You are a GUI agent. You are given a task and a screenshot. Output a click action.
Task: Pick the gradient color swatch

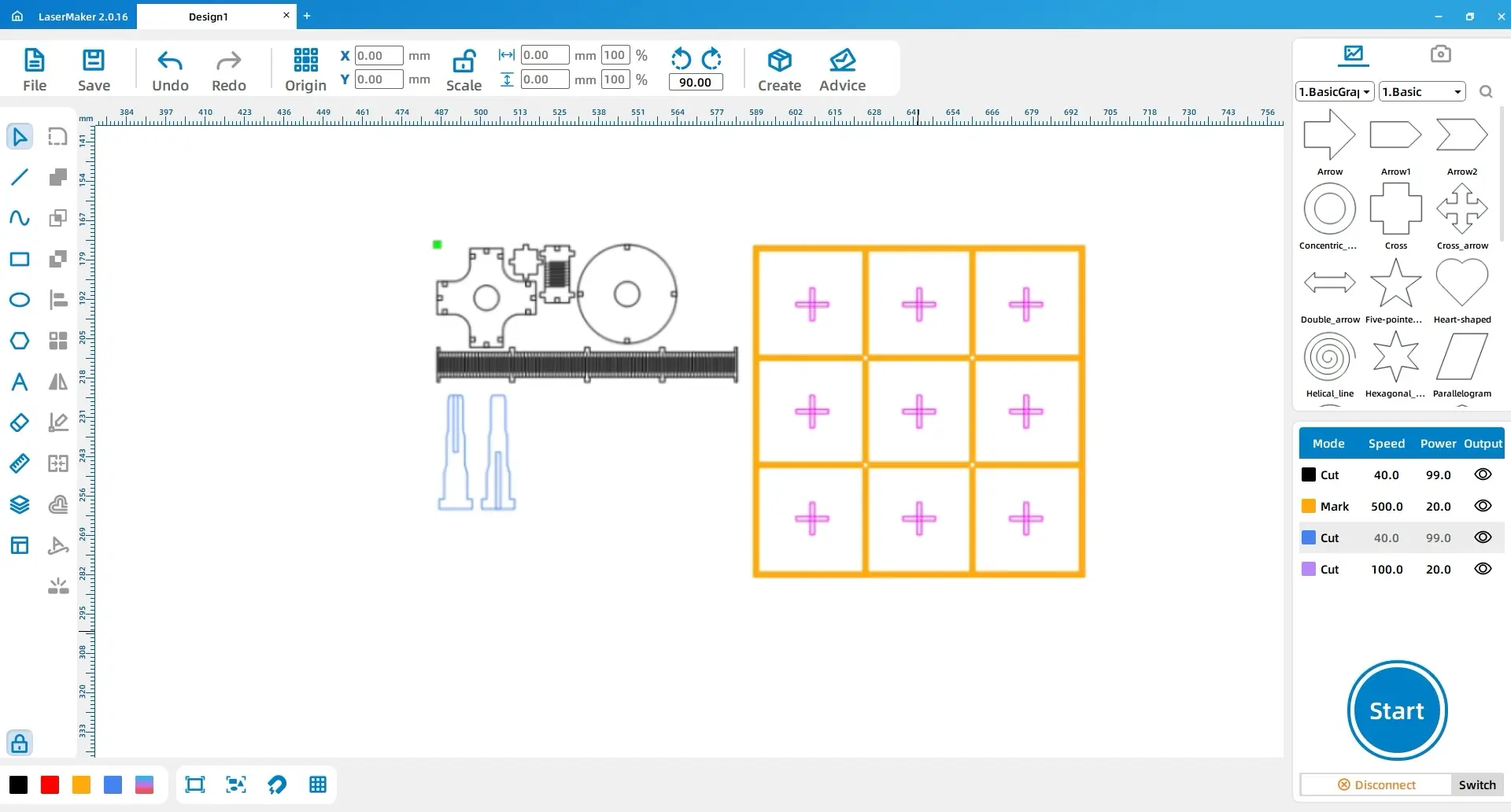point(144,784)
